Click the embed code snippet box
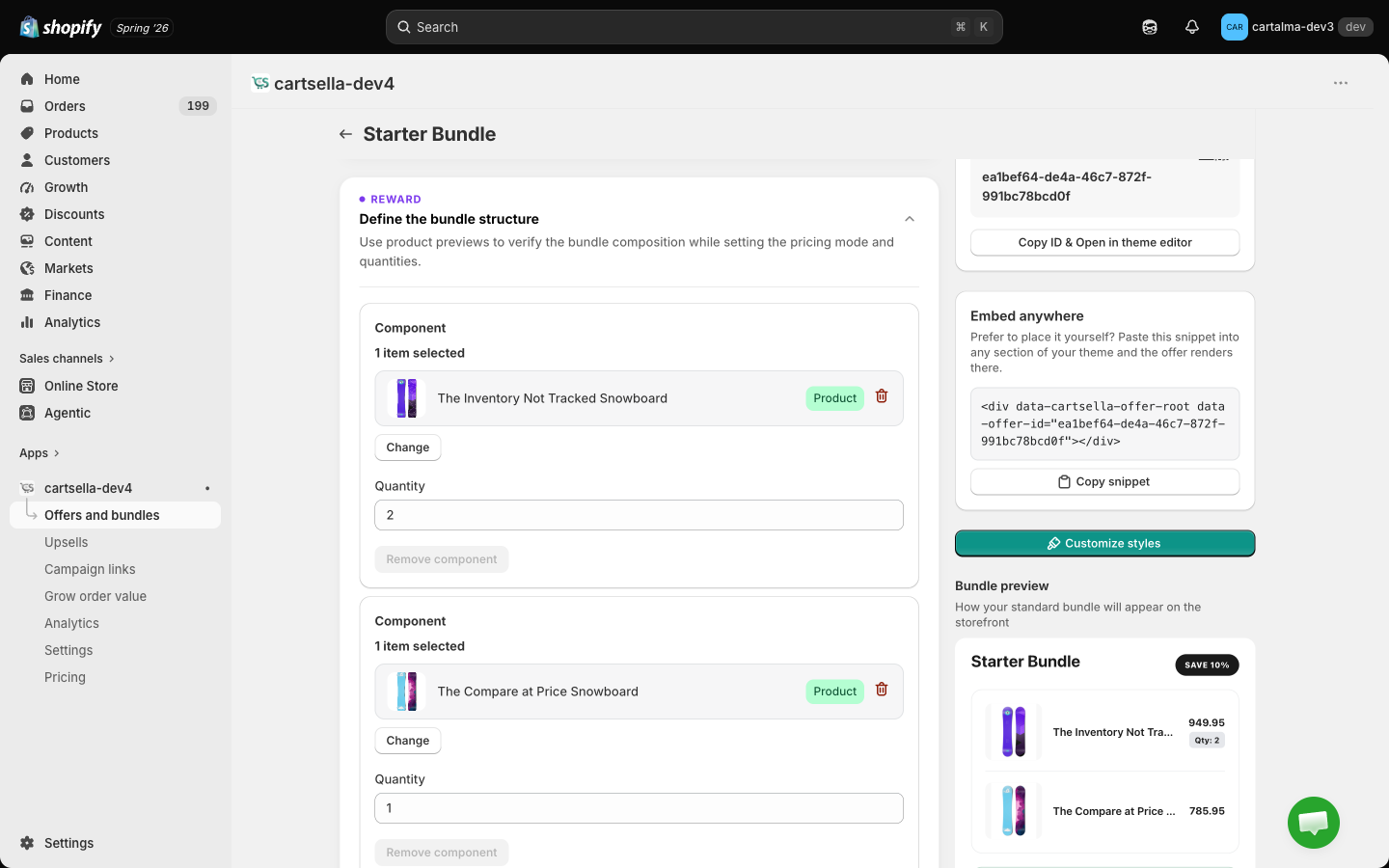 point(1105,424)
